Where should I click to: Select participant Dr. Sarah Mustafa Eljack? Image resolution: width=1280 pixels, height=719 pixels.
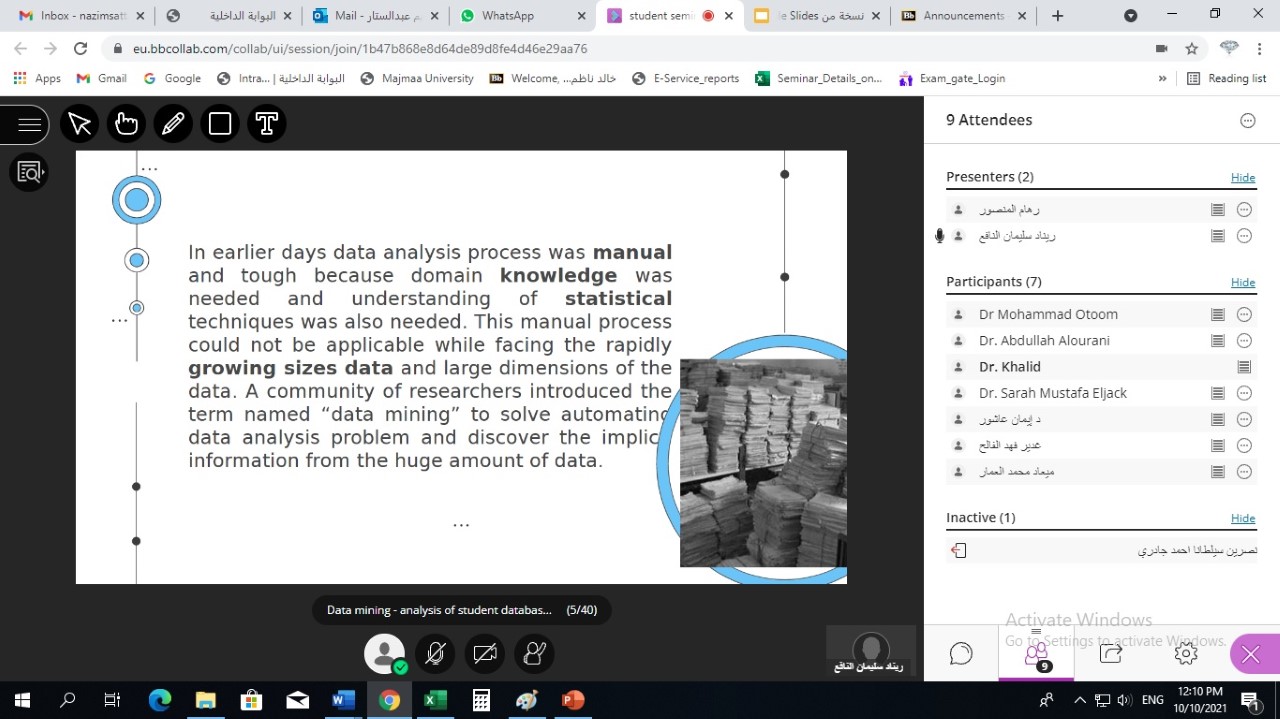1052,393
